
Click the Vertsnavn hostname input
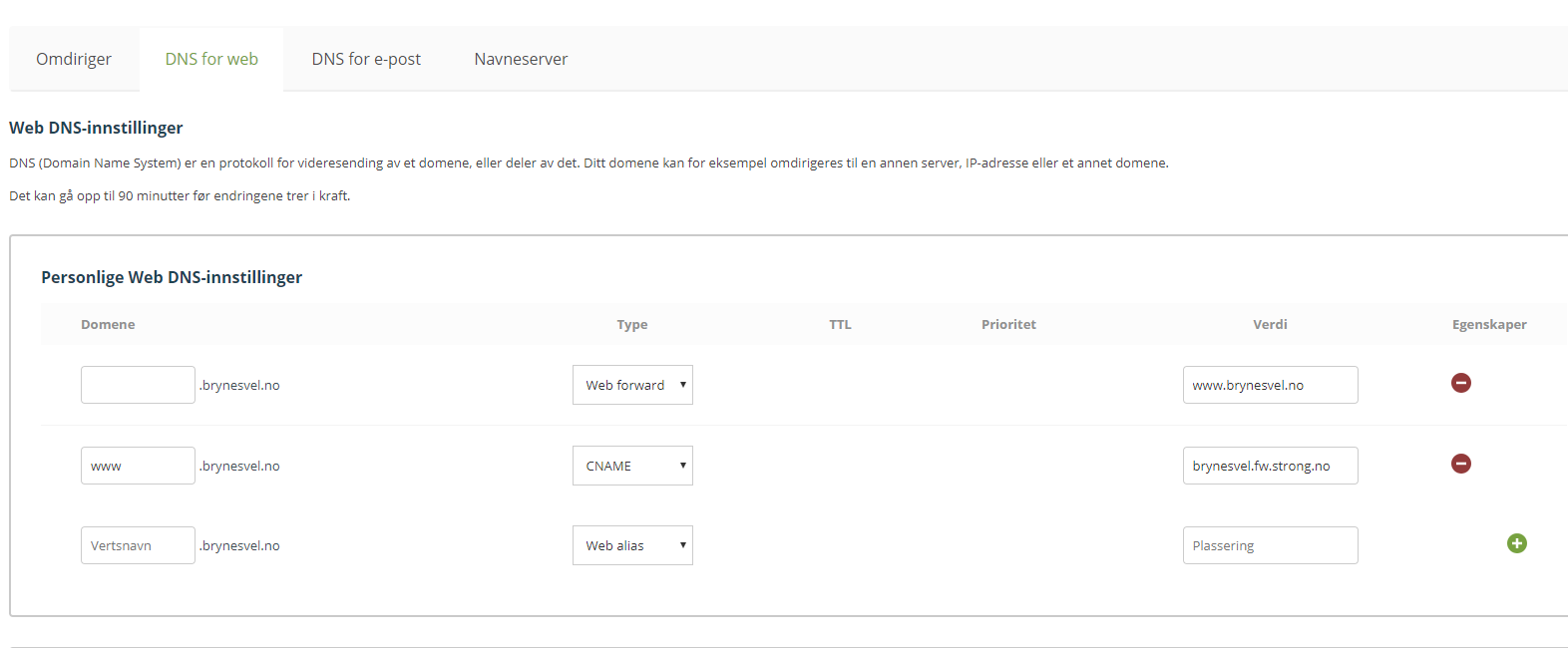138,545
